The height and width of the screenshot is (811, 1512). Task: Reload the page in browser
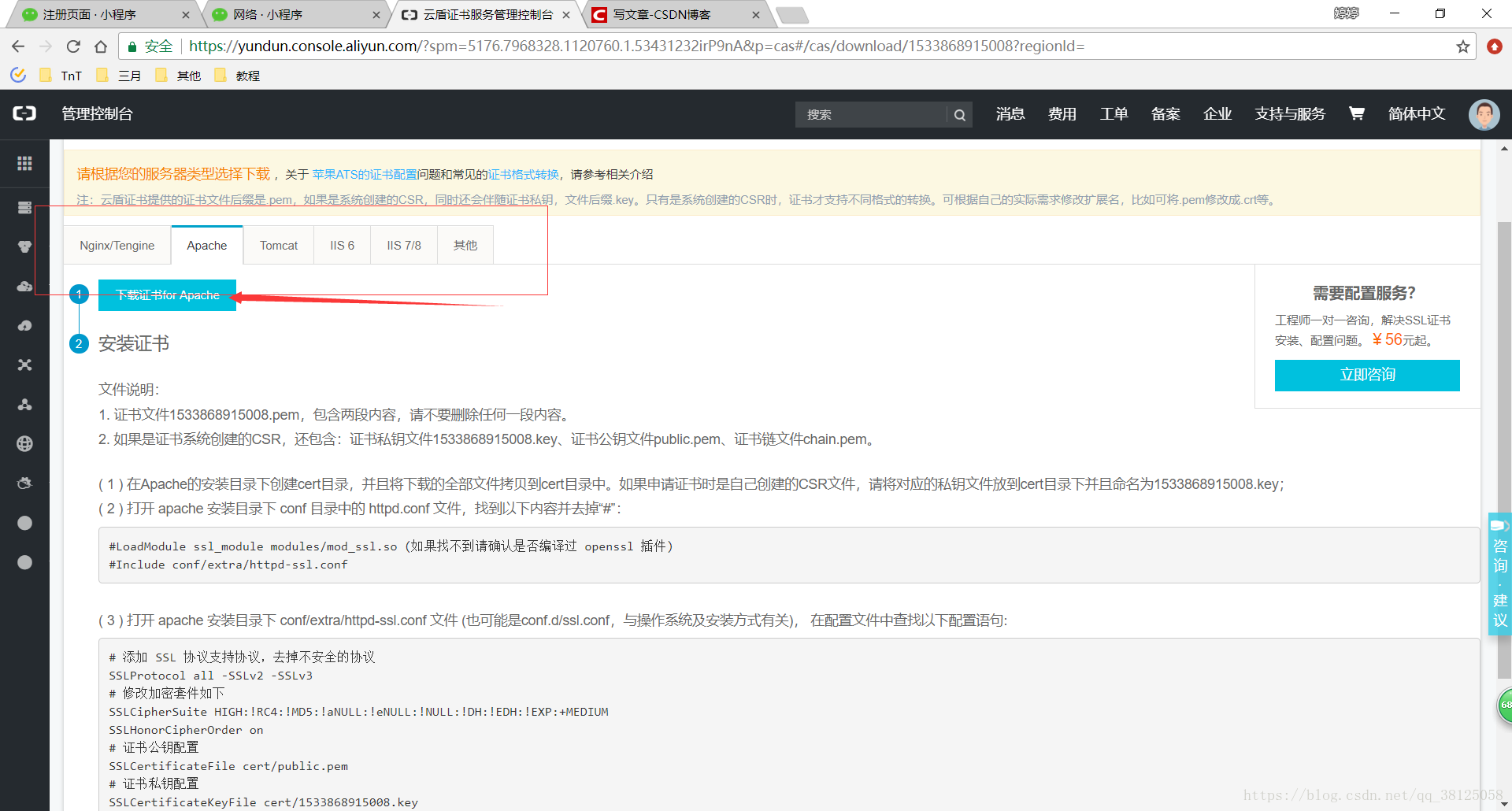click(73, 46)
